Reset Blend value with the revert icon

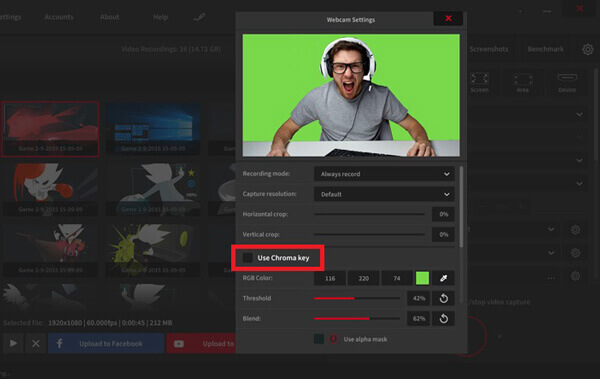[443, 319]
